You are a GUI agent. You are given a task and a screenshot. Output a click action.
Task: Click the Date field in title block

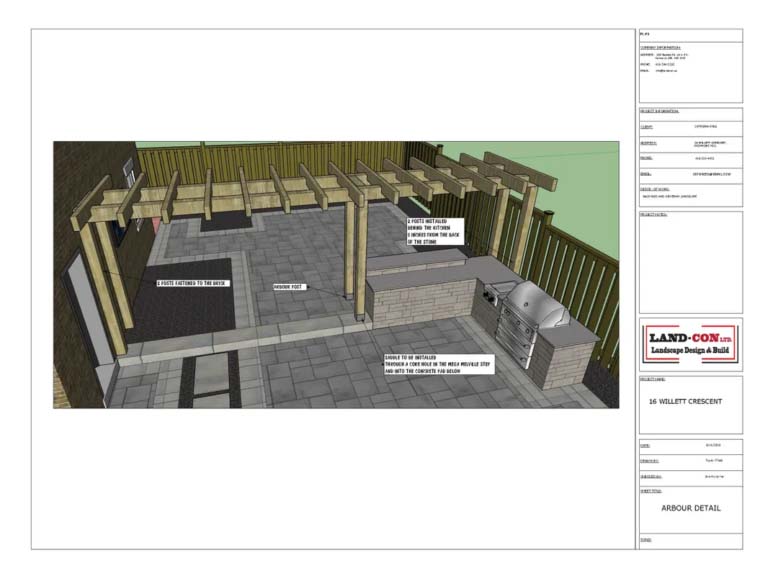(690, 445)
